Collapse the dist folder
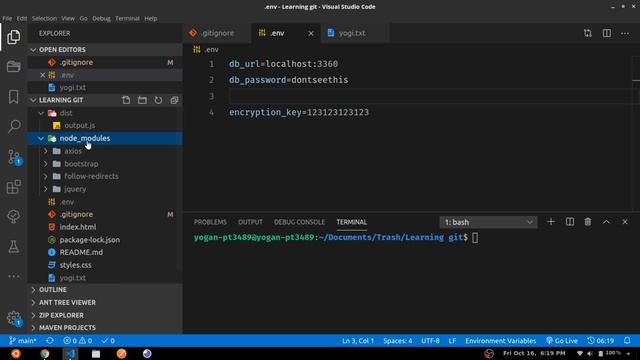The height and width of the screenshot is (360, 640). [41, 113]
